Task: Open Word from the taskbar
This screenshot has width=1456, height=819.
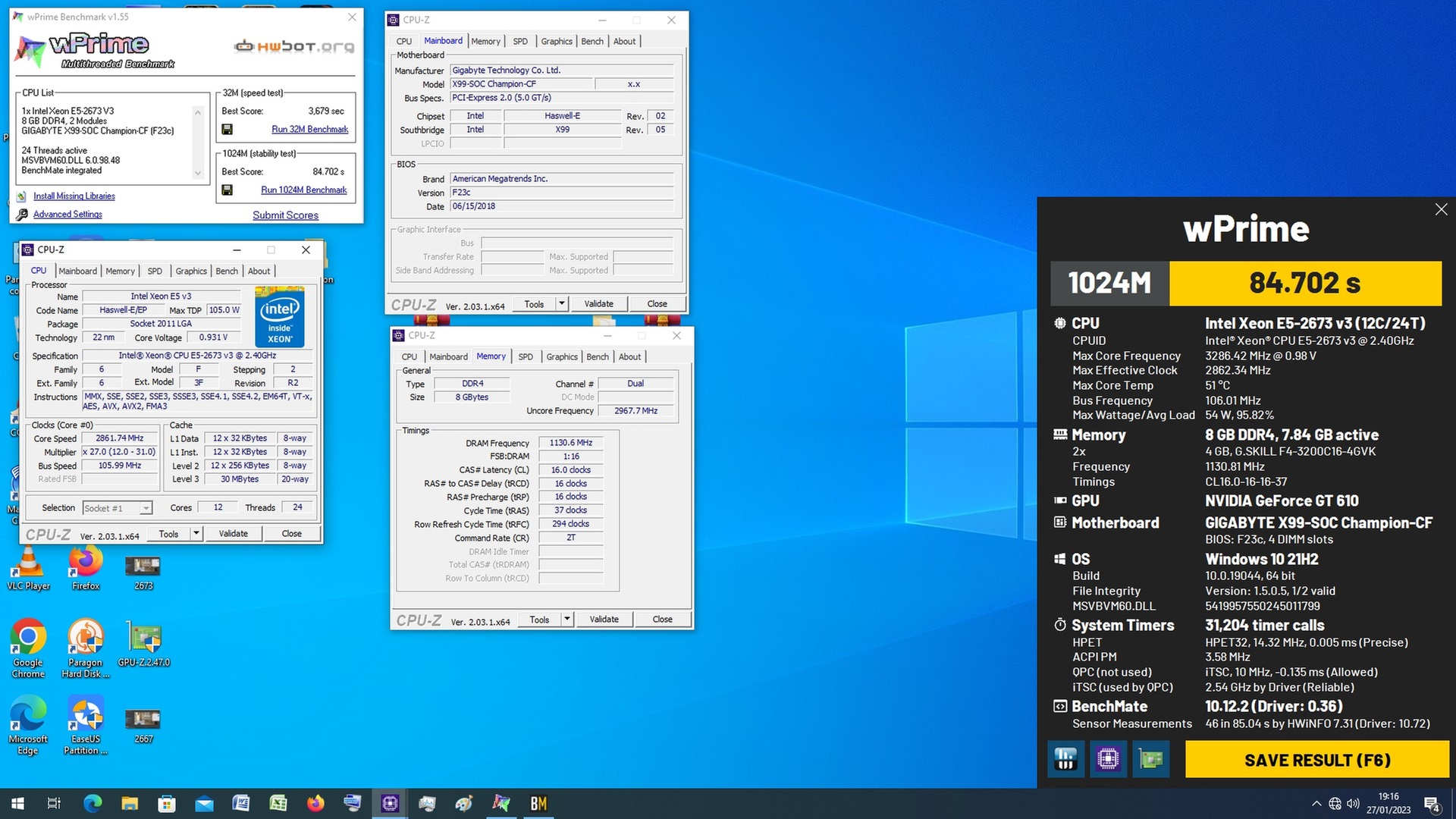Action: (241, 803)
